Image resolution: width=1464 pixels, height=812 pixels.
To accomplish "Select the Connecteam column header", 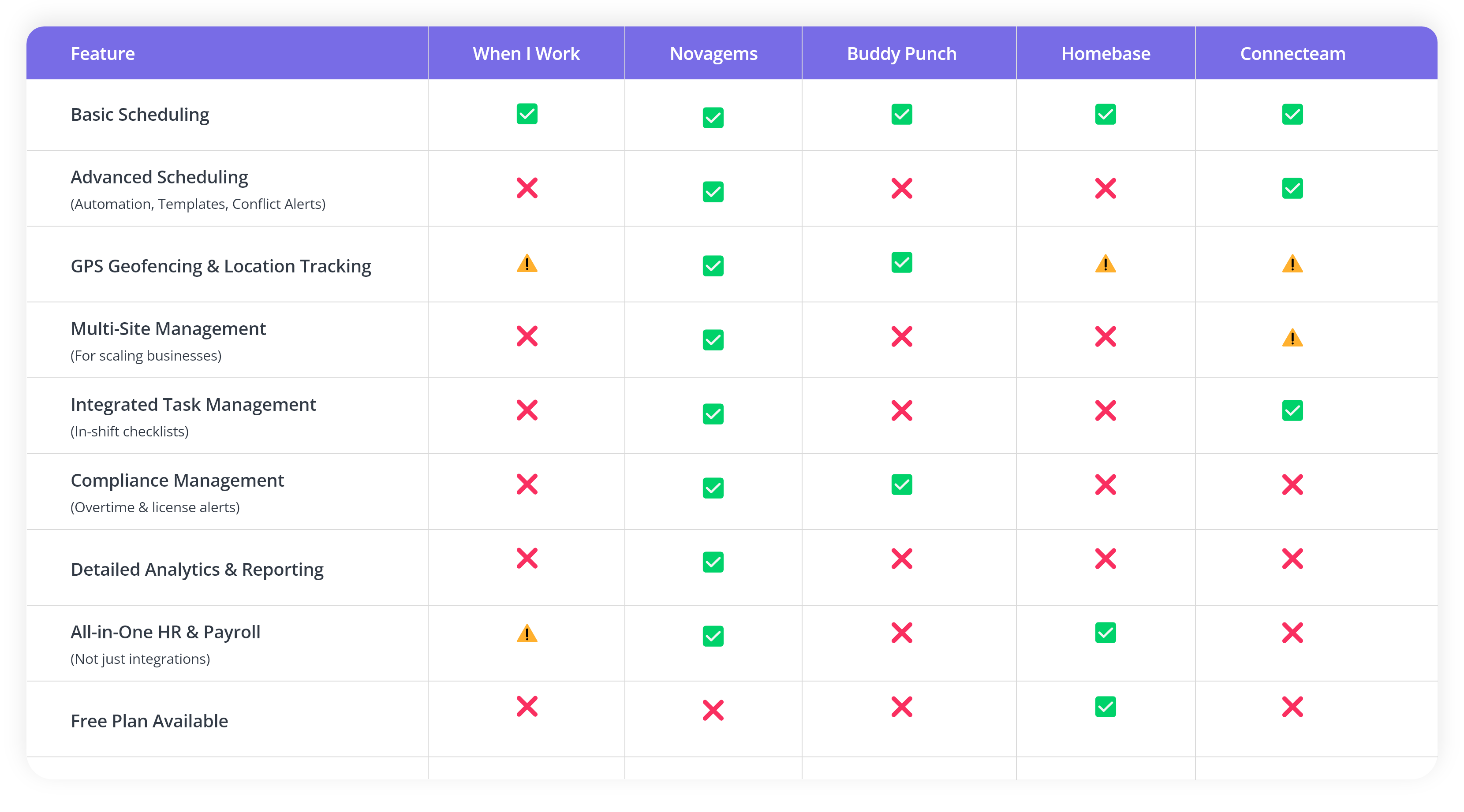I will 1292,53.
